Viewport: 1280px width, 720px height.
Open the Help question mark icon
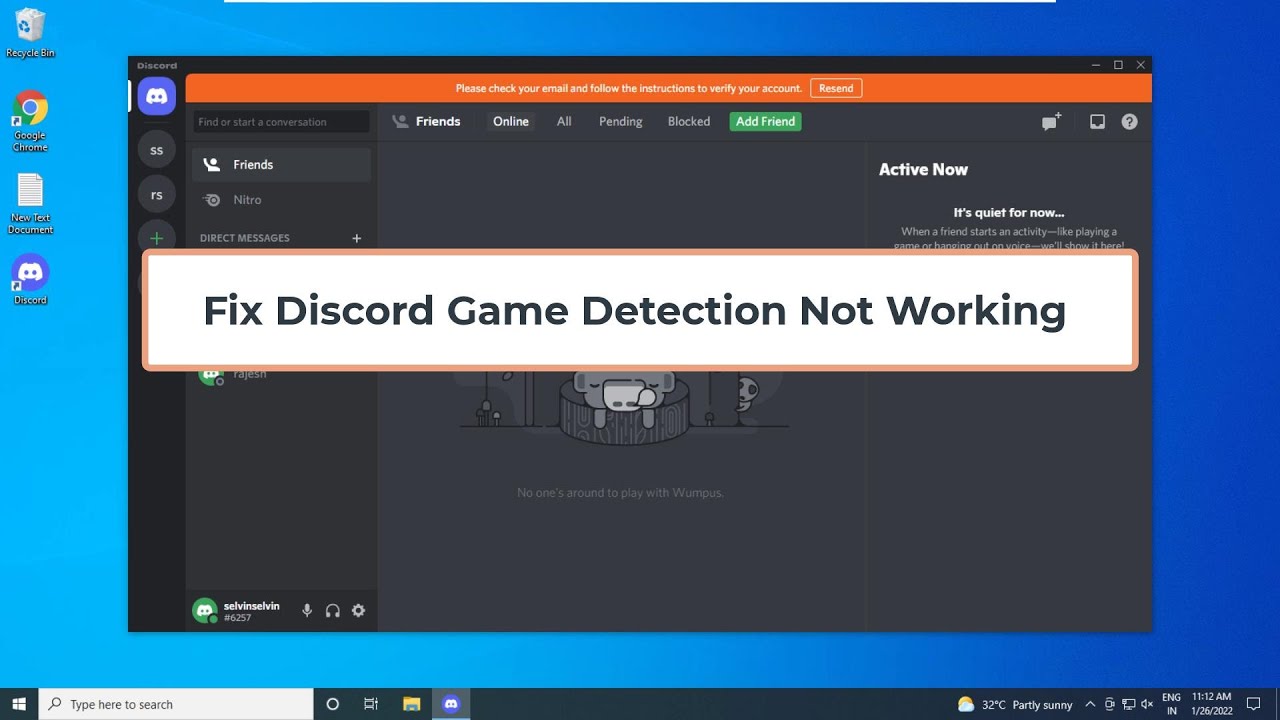[x=1129, y=122]
